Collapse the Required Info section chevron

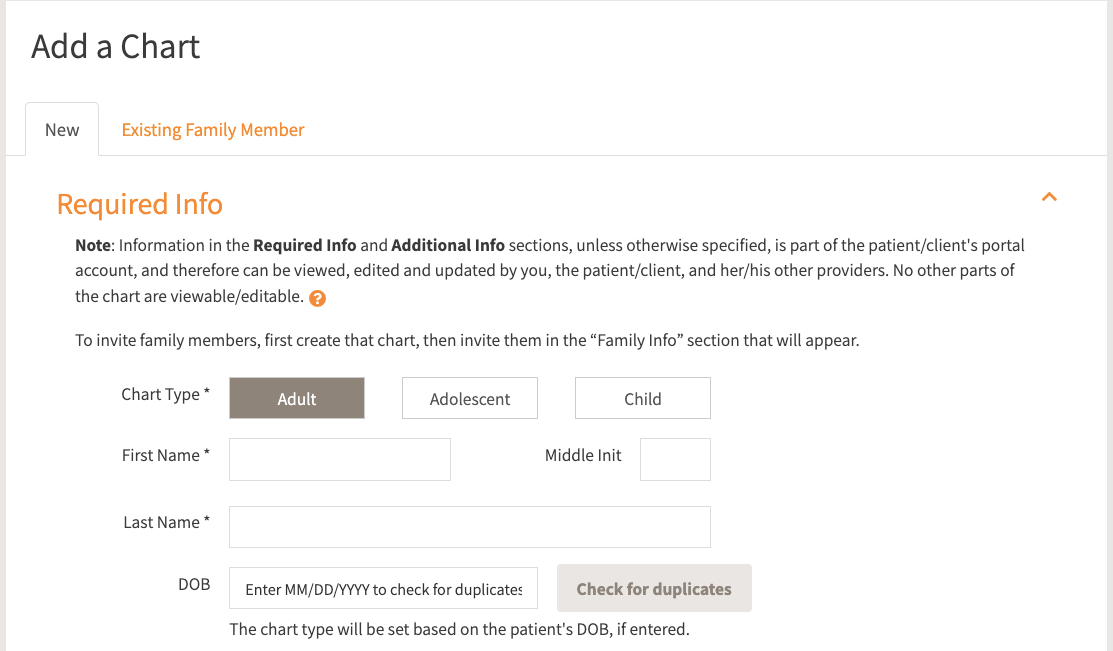click(x=1049, y=197)
